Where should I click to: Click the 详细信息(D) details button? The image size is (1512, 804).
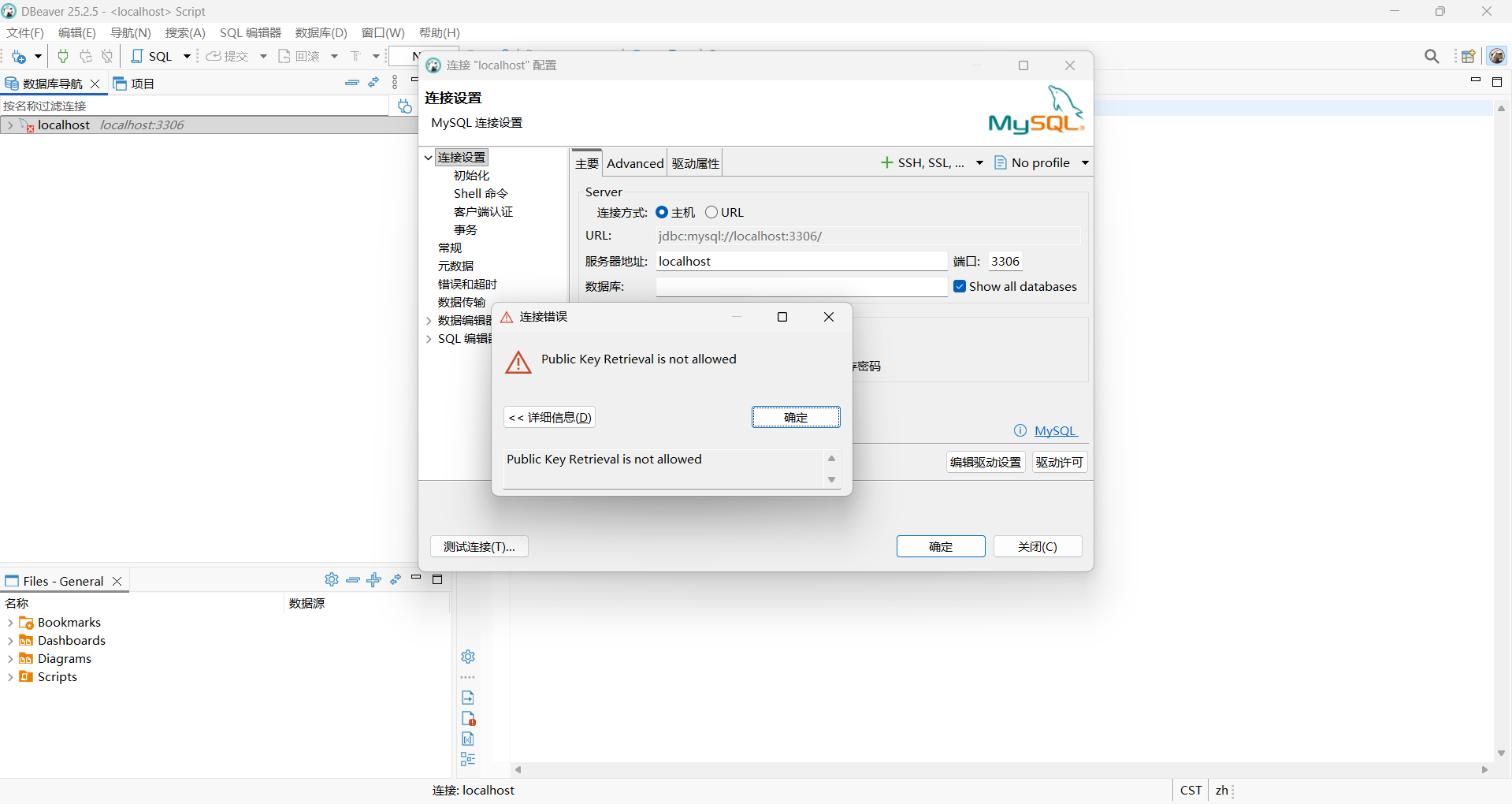(550, 417)
